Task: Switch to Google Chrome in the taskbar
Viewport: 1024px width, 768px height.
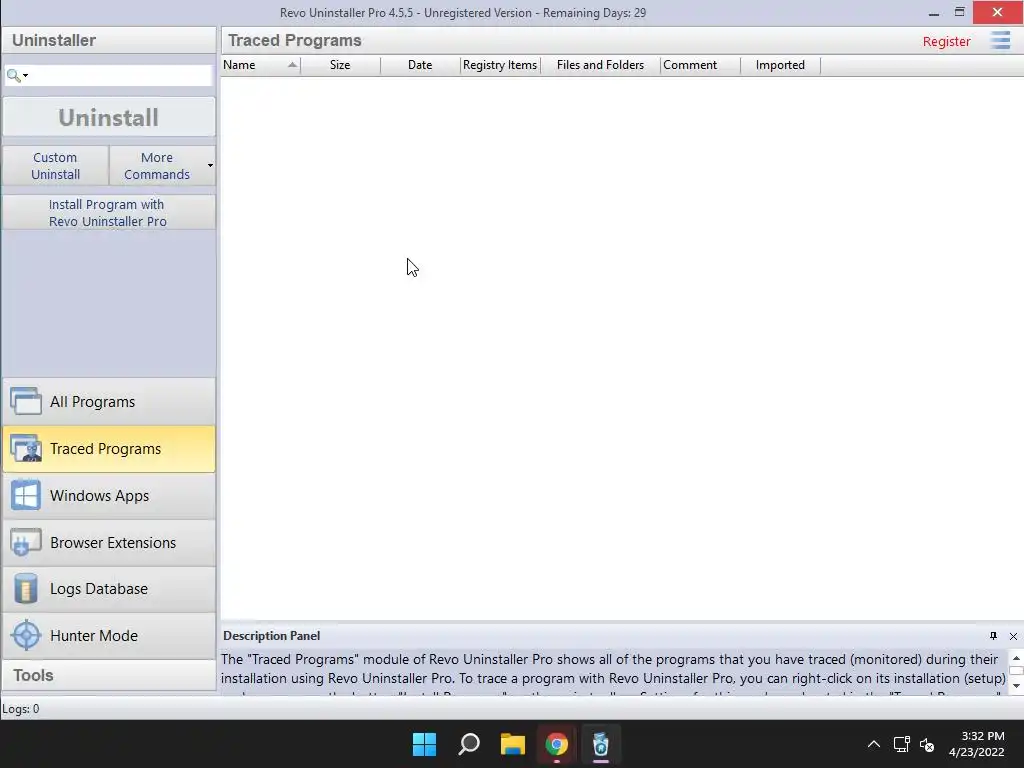Action: [x=556, y=744]
